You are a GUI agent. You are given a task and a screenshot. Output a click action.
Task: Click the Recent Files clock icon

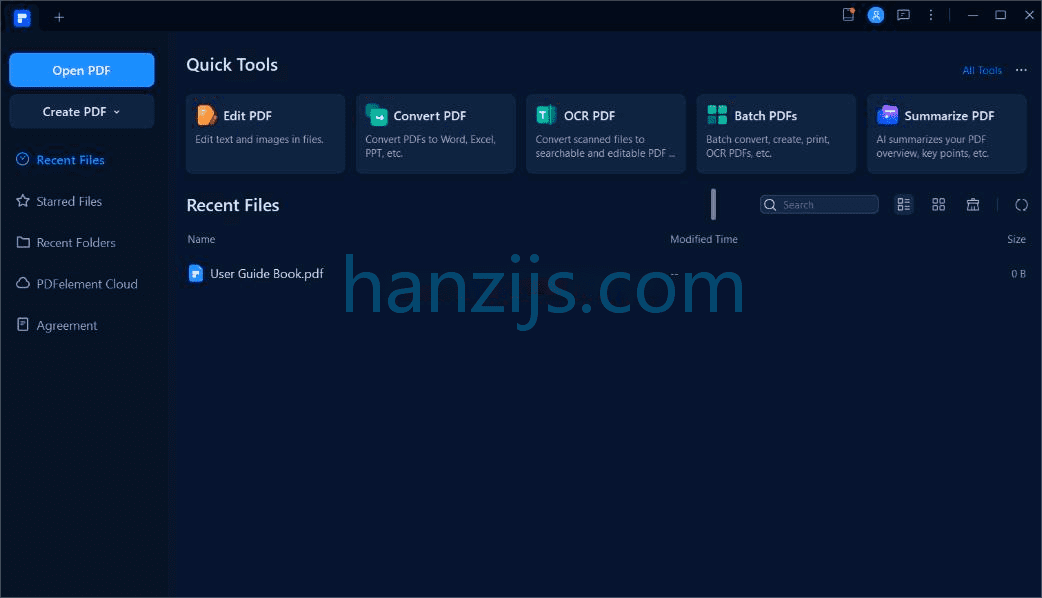click(x=23, y=159)
